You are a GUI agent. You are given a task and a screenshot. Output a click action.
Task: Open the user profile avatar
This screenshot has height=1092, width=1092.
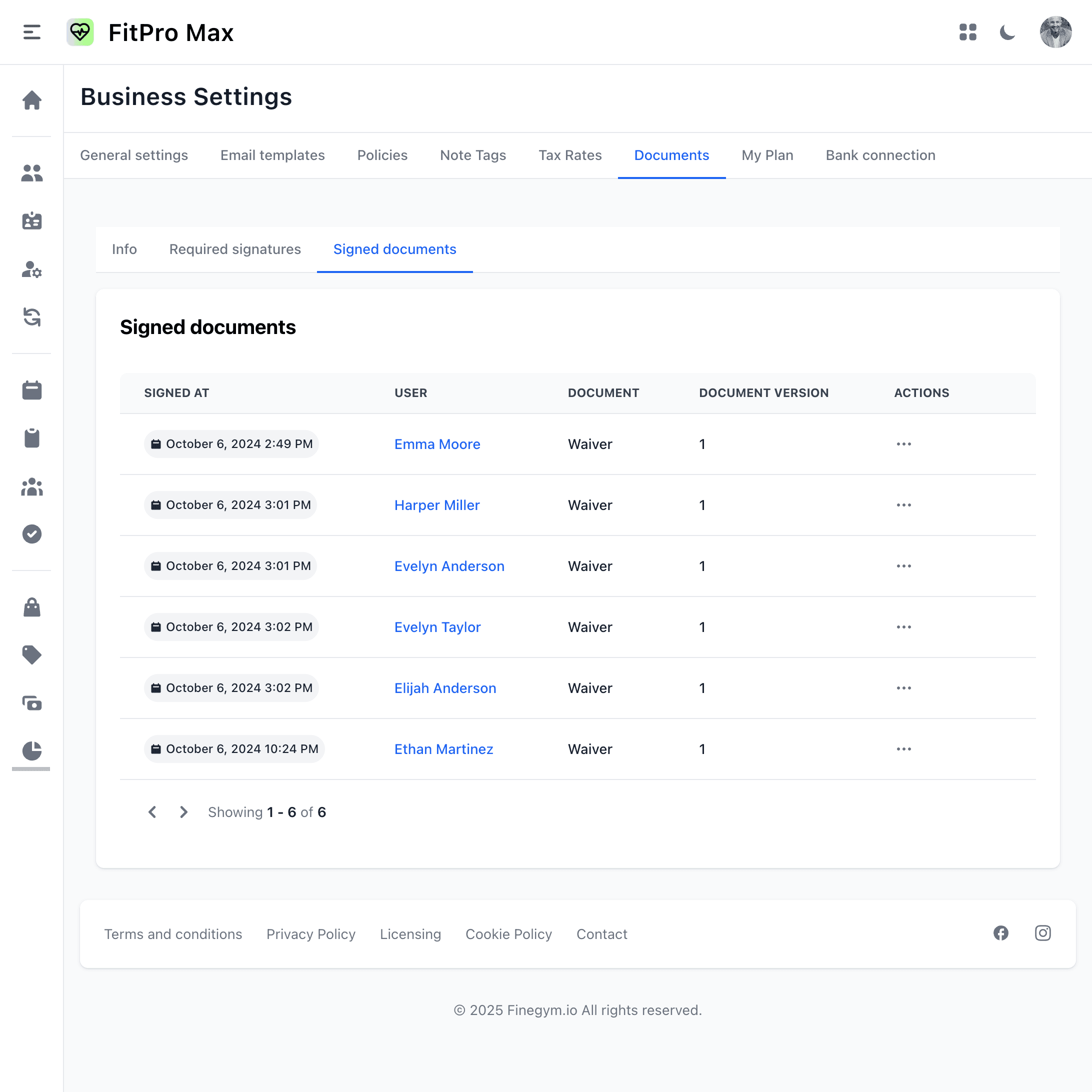[x=1055, y=32]
